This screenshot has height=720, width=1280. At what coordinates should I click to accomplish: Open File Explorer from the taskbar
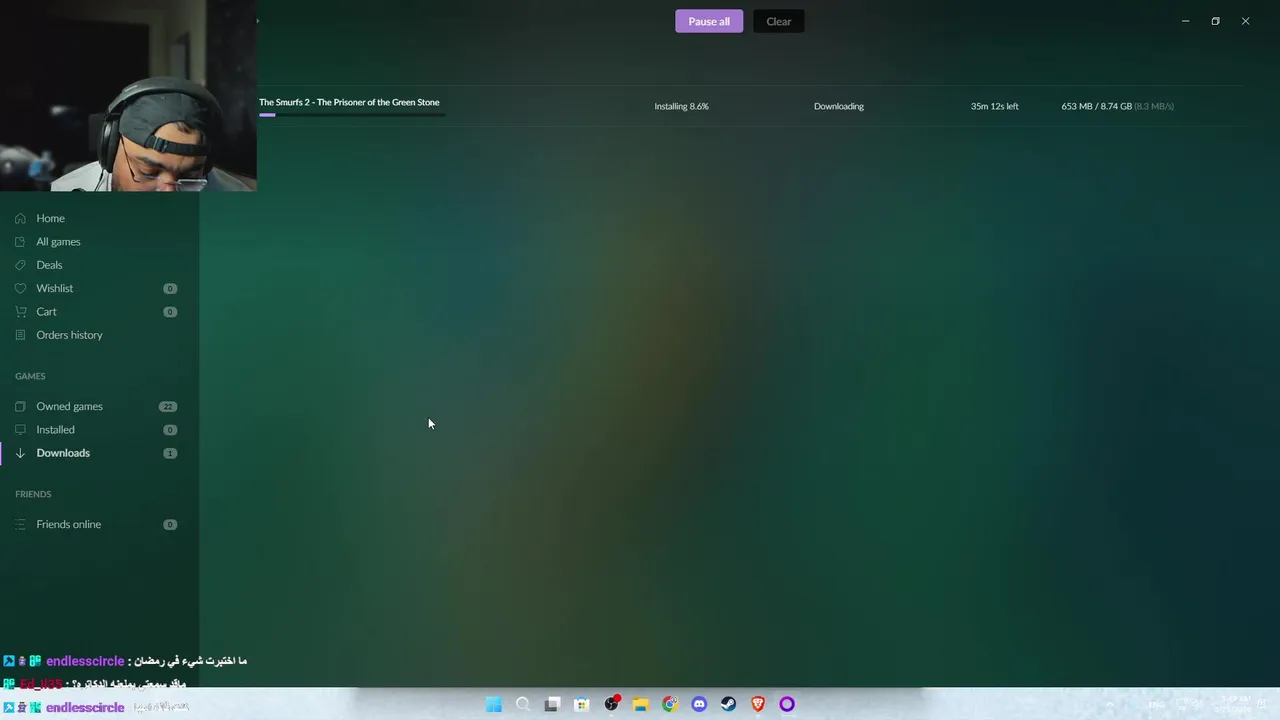tap(640, 704)
